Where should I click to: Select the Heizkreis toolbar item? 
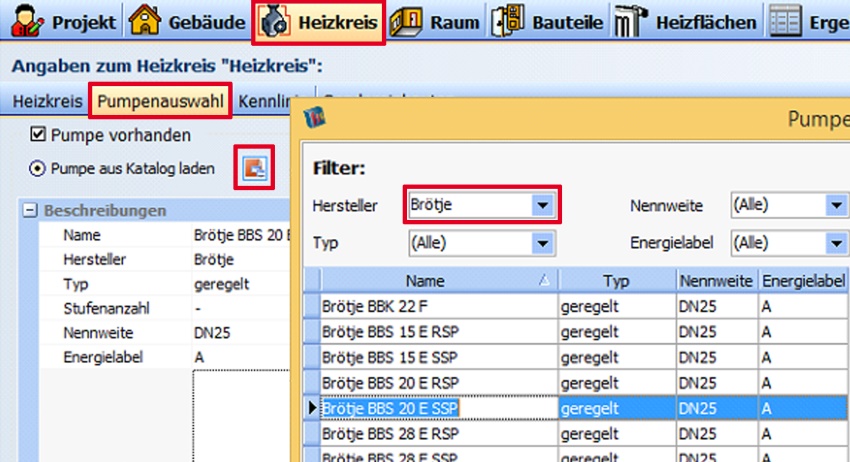(x=319, y=22)
